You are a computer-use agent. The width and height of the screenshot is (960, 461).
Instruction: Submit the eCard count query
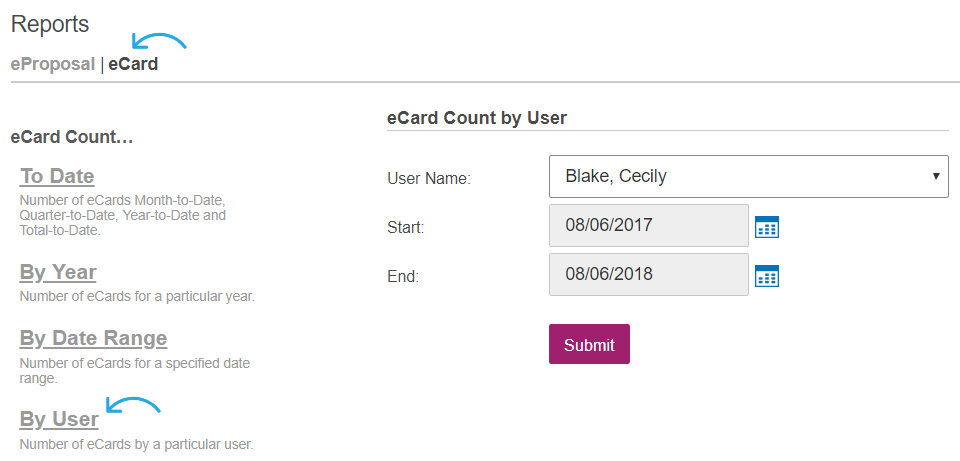[x=589, y=344]
